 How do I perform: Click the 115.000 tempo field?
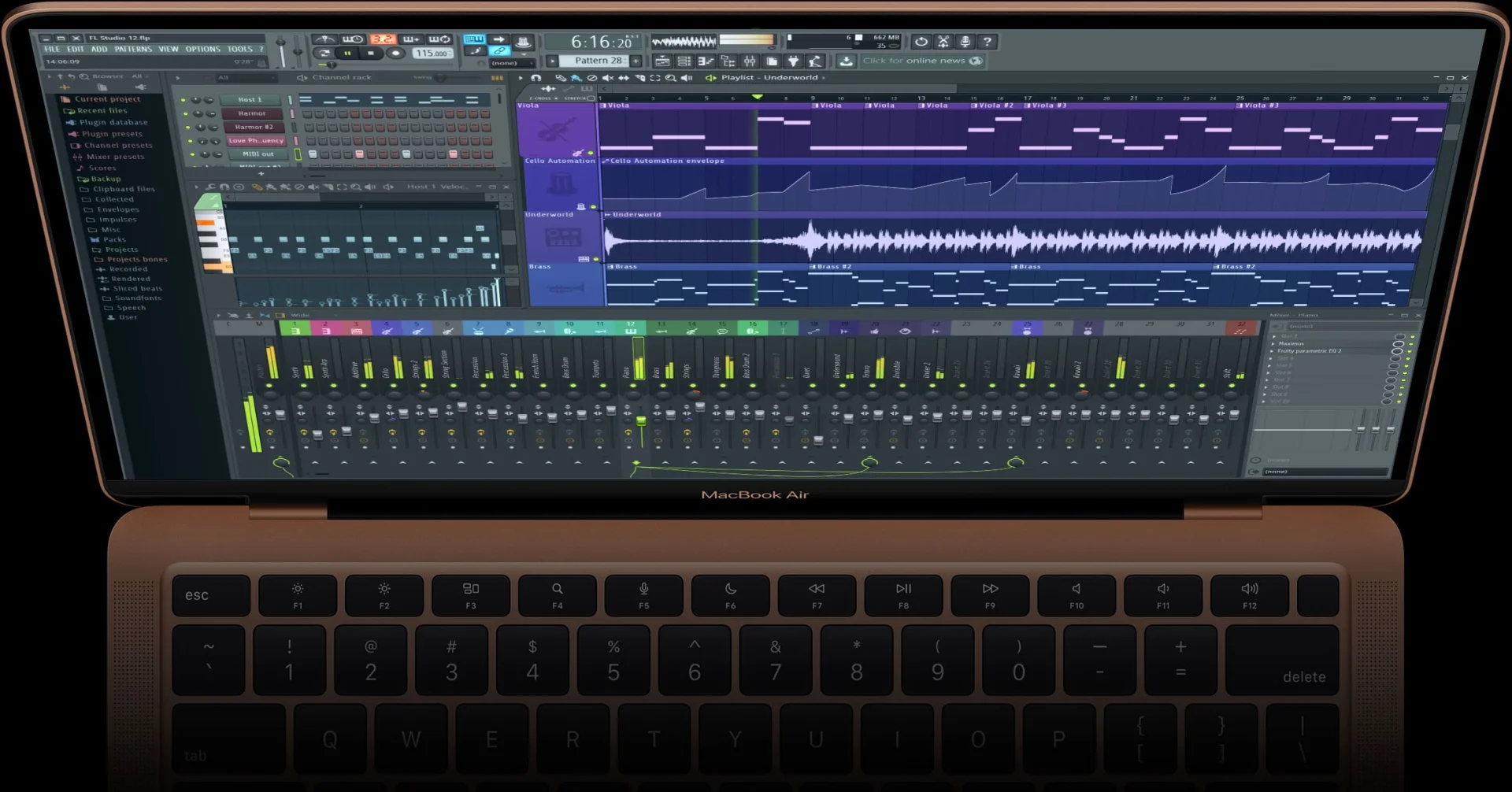432,54
